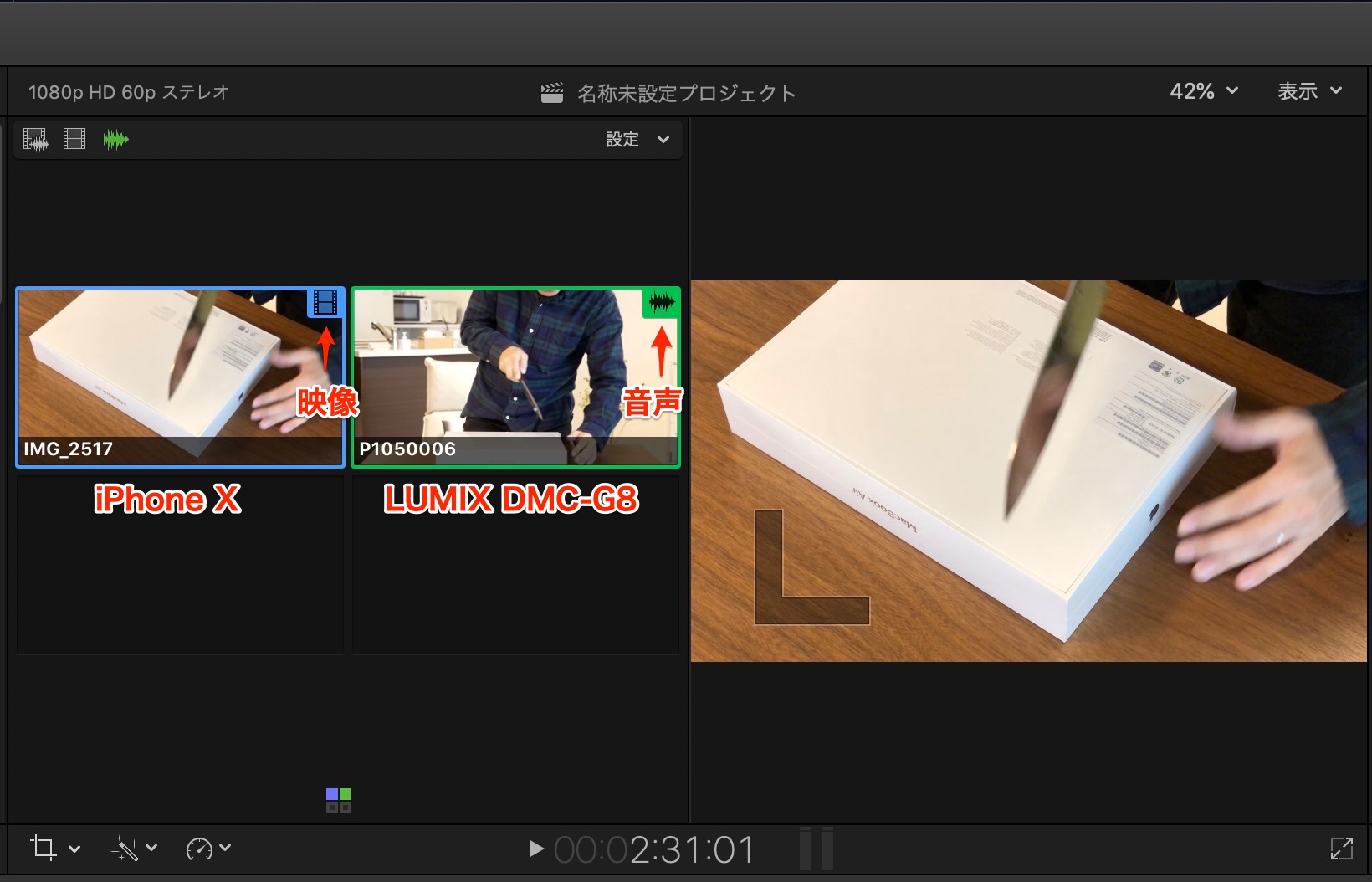
Task: Click the magic wand enhancements icon
Action: [125, 849]
